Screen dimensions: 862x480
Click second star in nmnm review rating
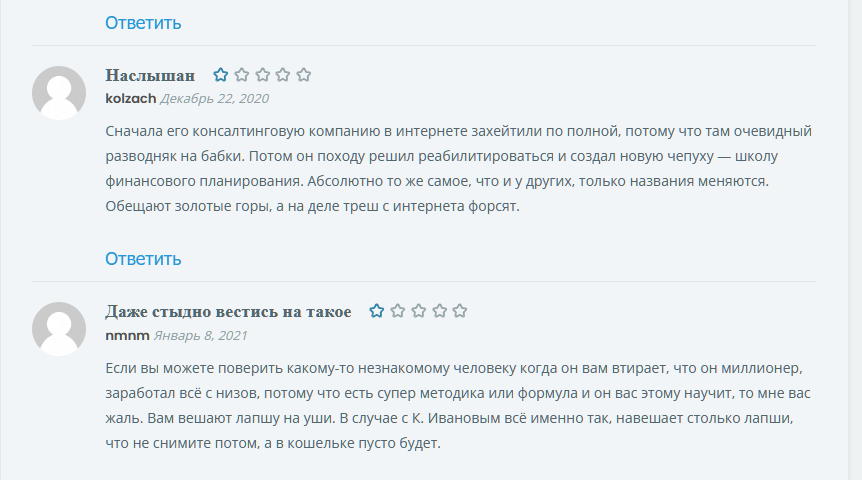tap(398, 311)
